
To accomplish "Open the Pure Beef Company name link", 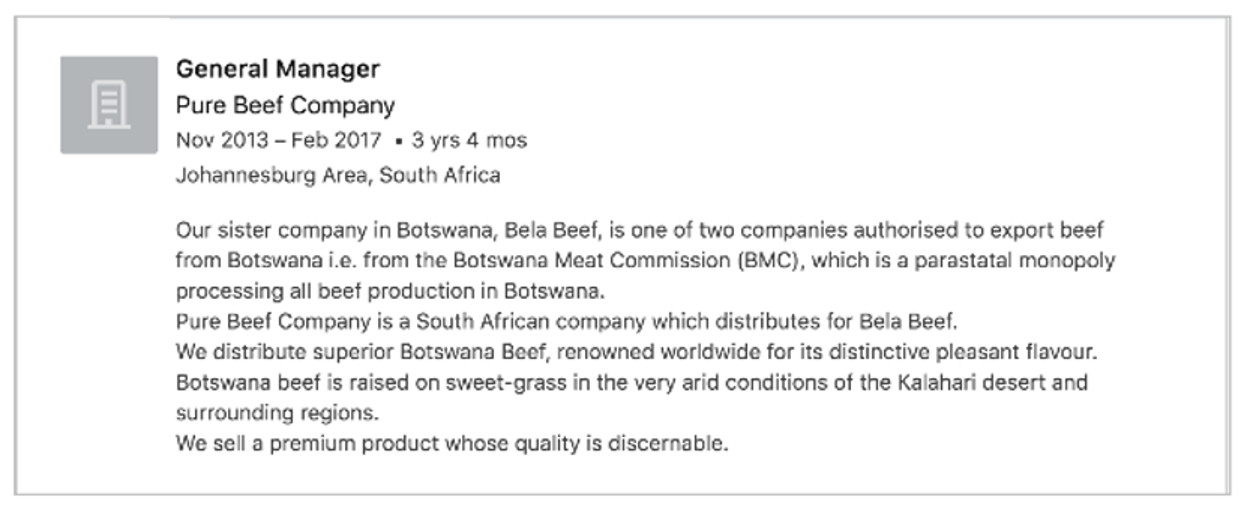I will (x=285, y=105).
